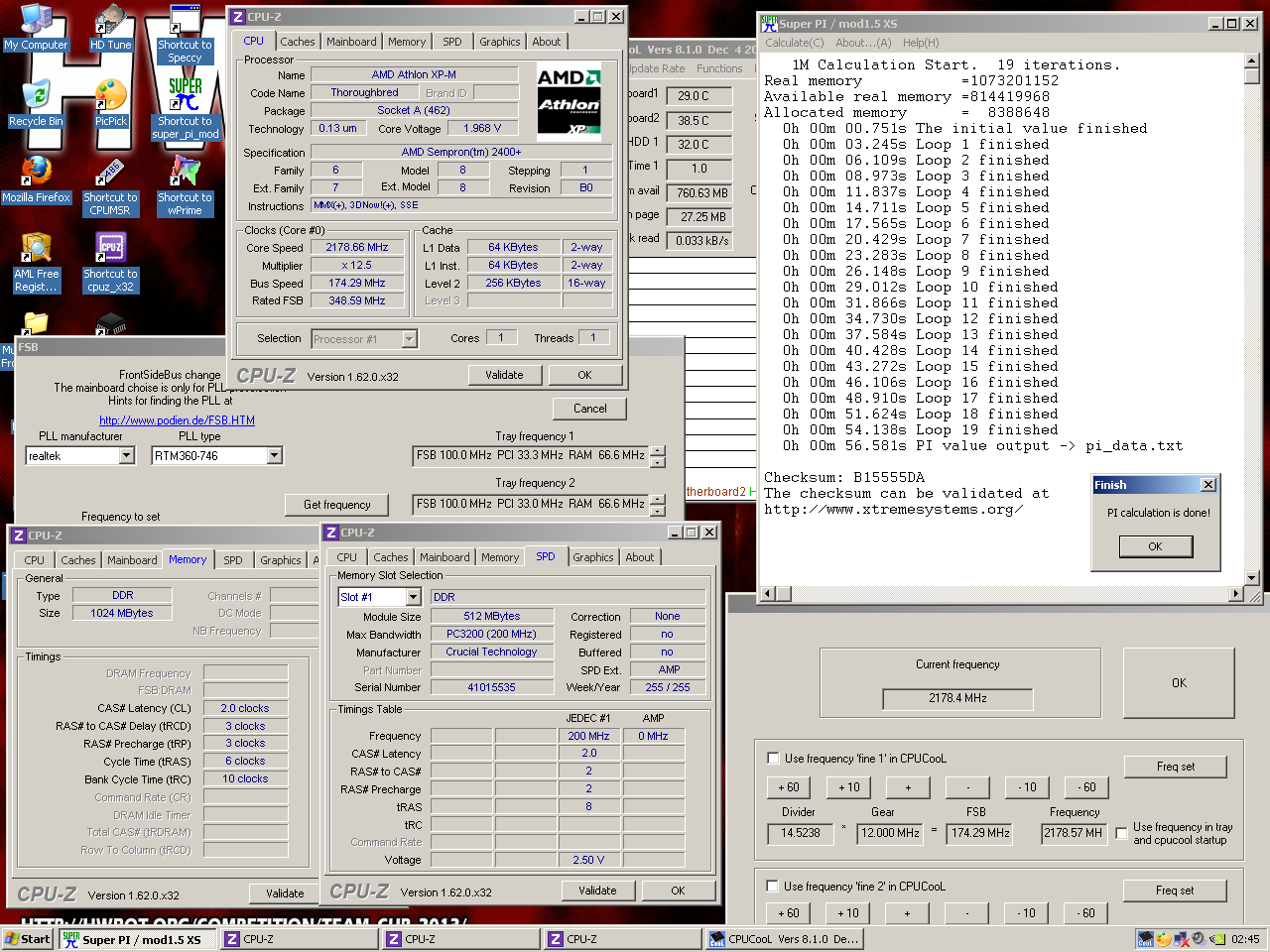The image size is (1270, 952).
Task: Click the -10 button in fine 1 row
Action: tap(1028, 787)
